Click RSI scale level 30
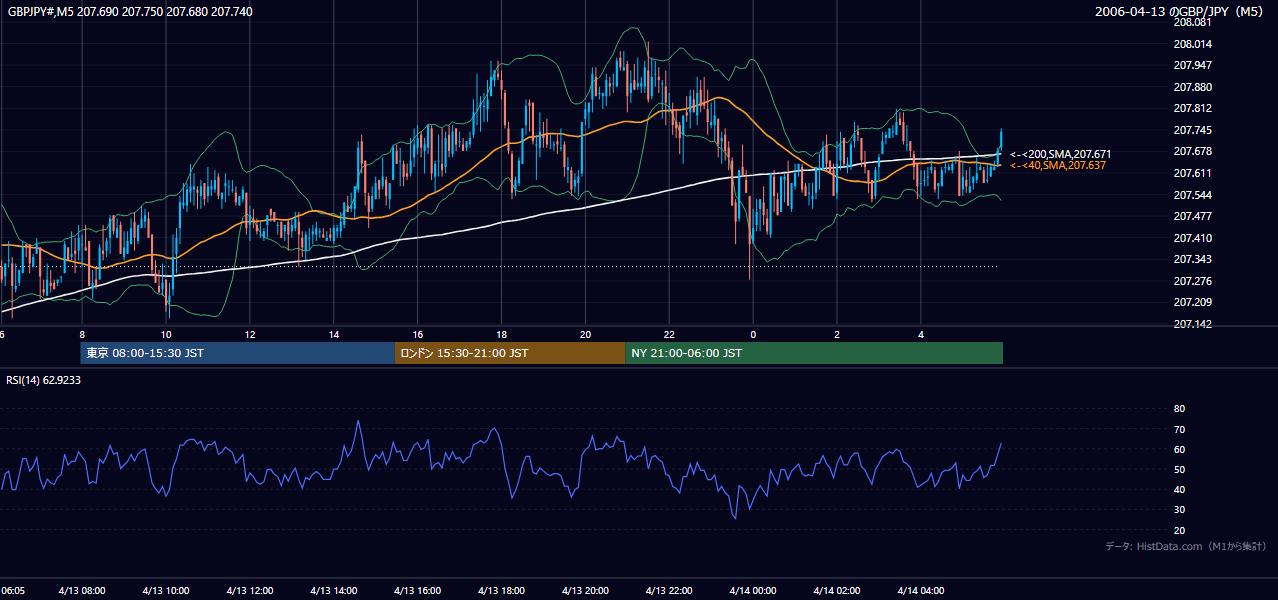Screen dimensions: 1278x600 (1179, 510)
